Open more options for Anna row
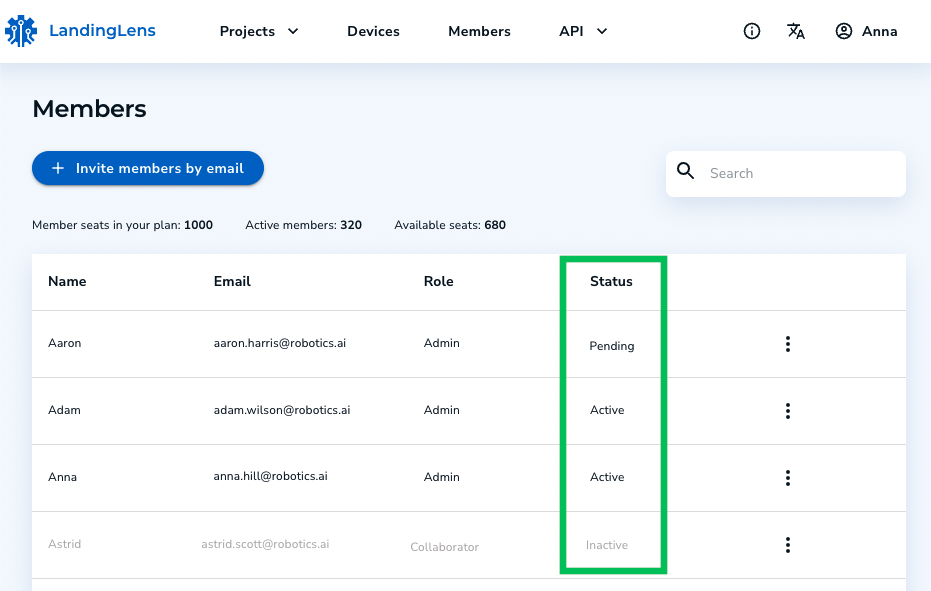The height and width of the screenshot is (591, 931). coord(788,478)
